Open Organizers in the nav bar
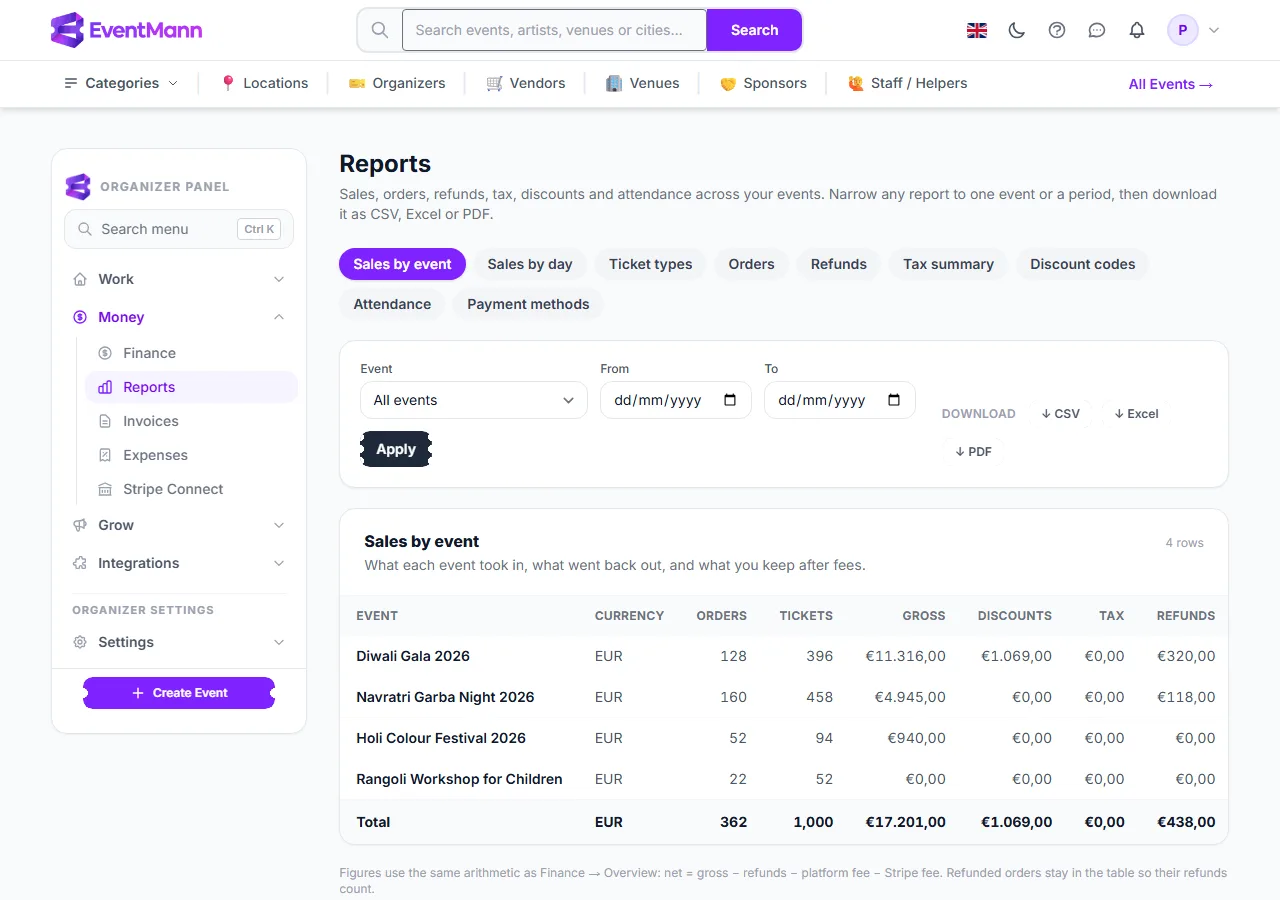This screenshot has width=1280, height=900. [397, 83]
